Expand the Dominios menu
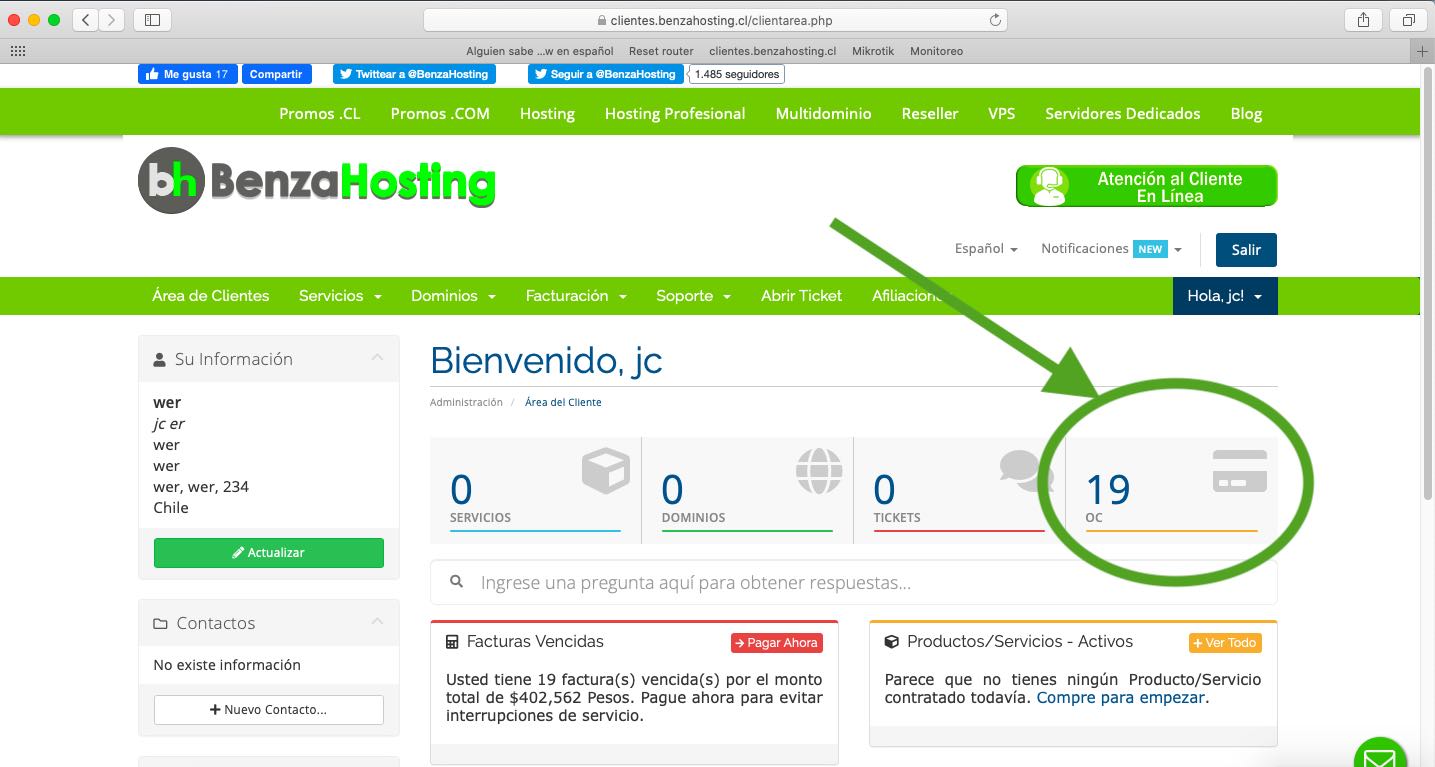 click(453, 296)
